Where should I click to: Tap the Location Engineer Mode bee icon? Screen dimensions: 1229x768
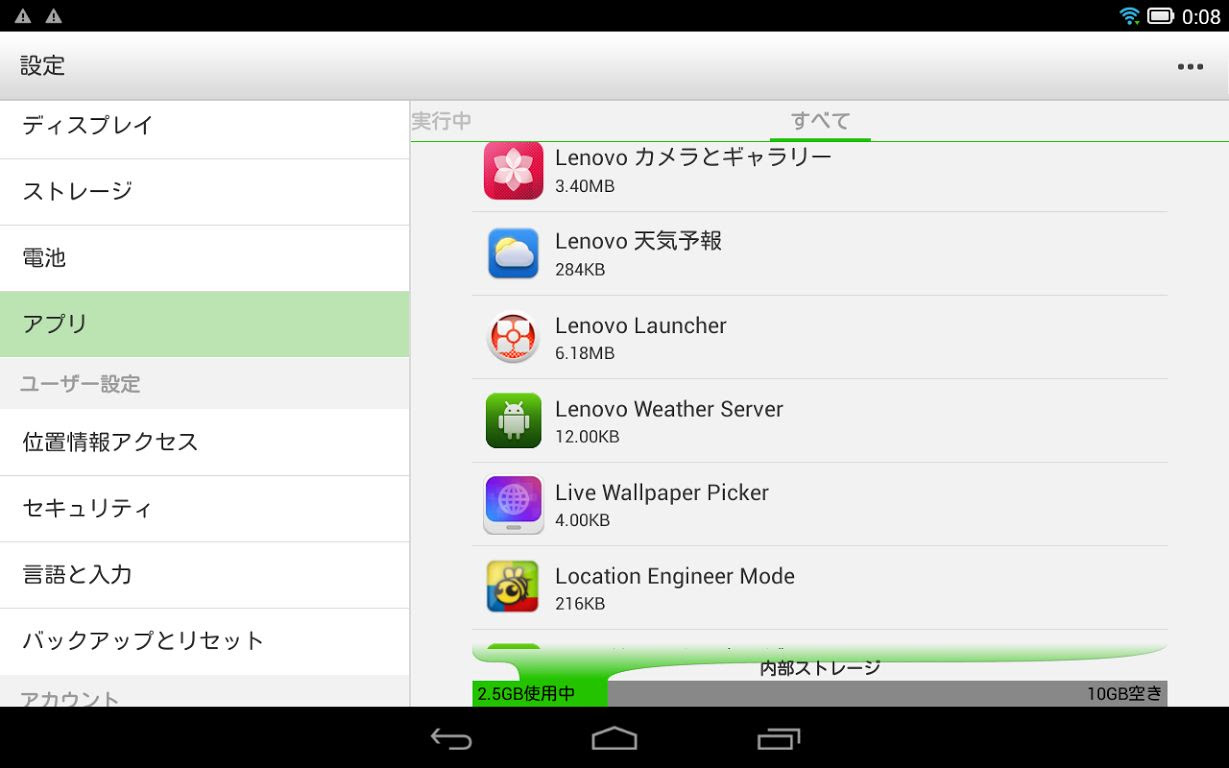coord(513,588)
